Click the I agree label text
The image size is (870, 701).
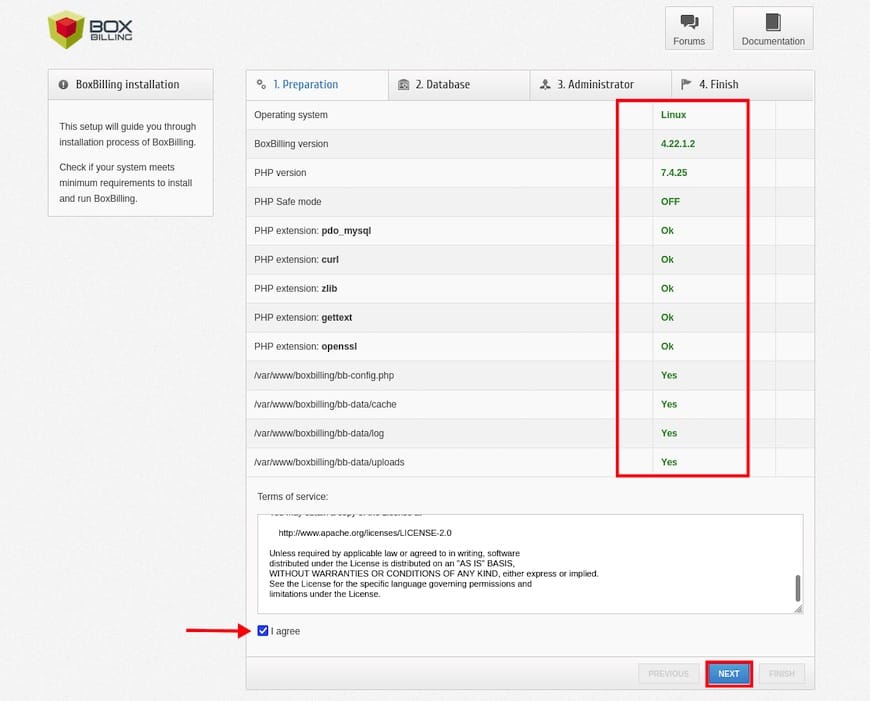coord(285,631)
